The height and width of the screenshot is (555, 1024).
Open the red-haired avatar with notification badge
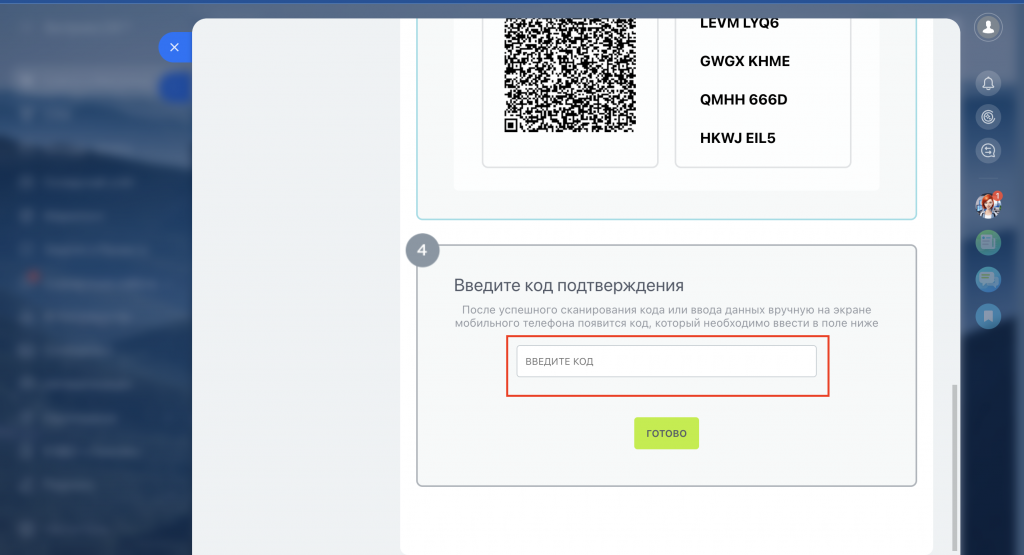pyautogui.click(x=988, y=206)
